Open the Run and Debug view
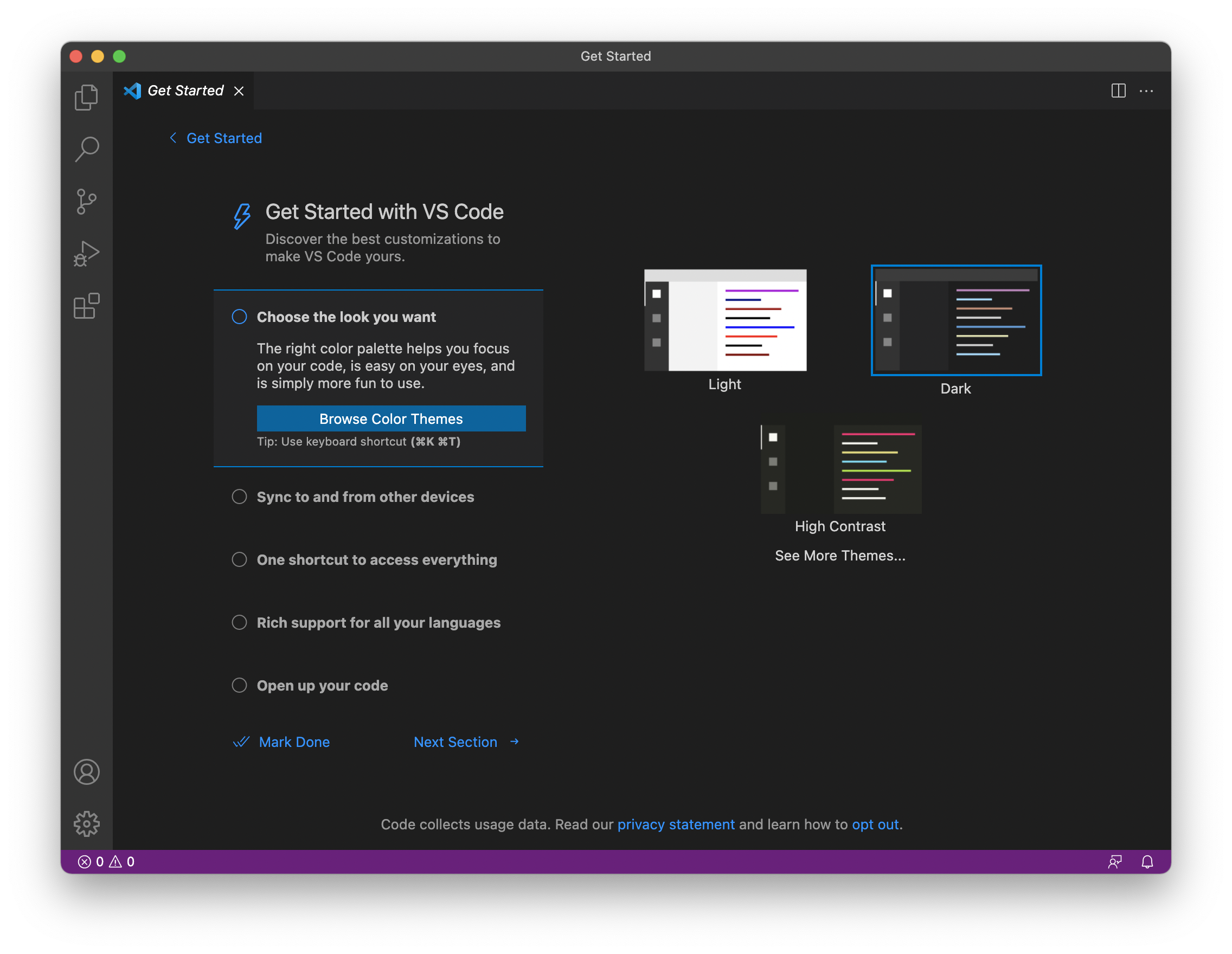The image size is (1232, 954). (x=86, y=254)
